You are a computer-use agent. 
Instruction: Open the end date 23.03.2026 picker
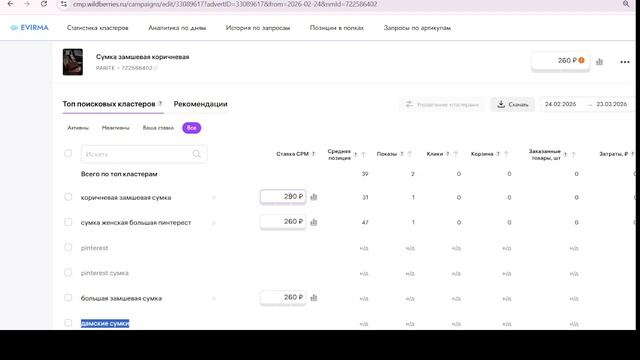click(611, 104)
